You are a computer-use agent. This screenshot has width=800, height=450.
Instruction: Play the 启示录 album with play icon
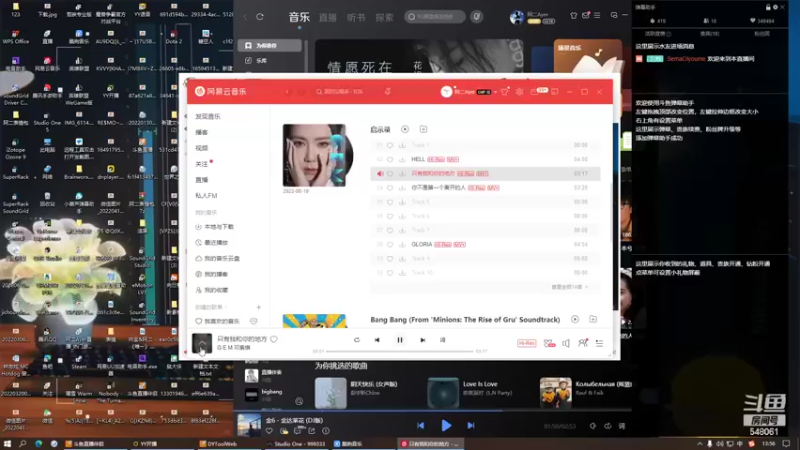click(x=405, y=129)
